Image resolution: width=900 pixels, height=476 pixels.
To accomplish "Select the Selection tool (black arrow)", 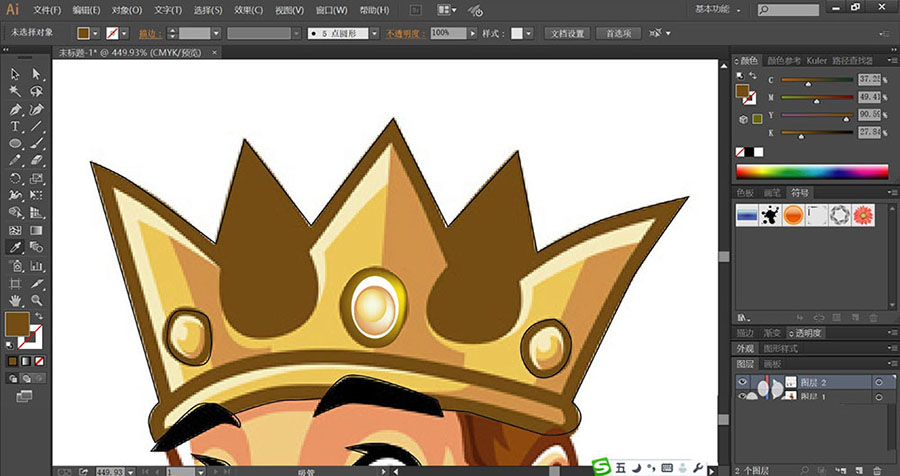I will click(15, 73).
